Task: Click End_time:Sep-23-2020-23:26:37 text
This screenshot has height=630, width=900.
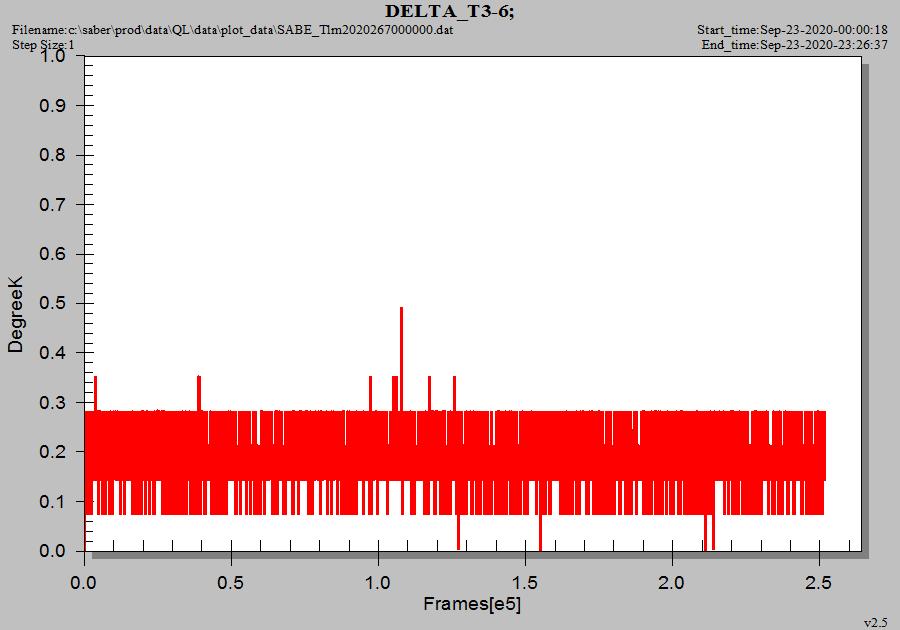Action: coord(794,45)
